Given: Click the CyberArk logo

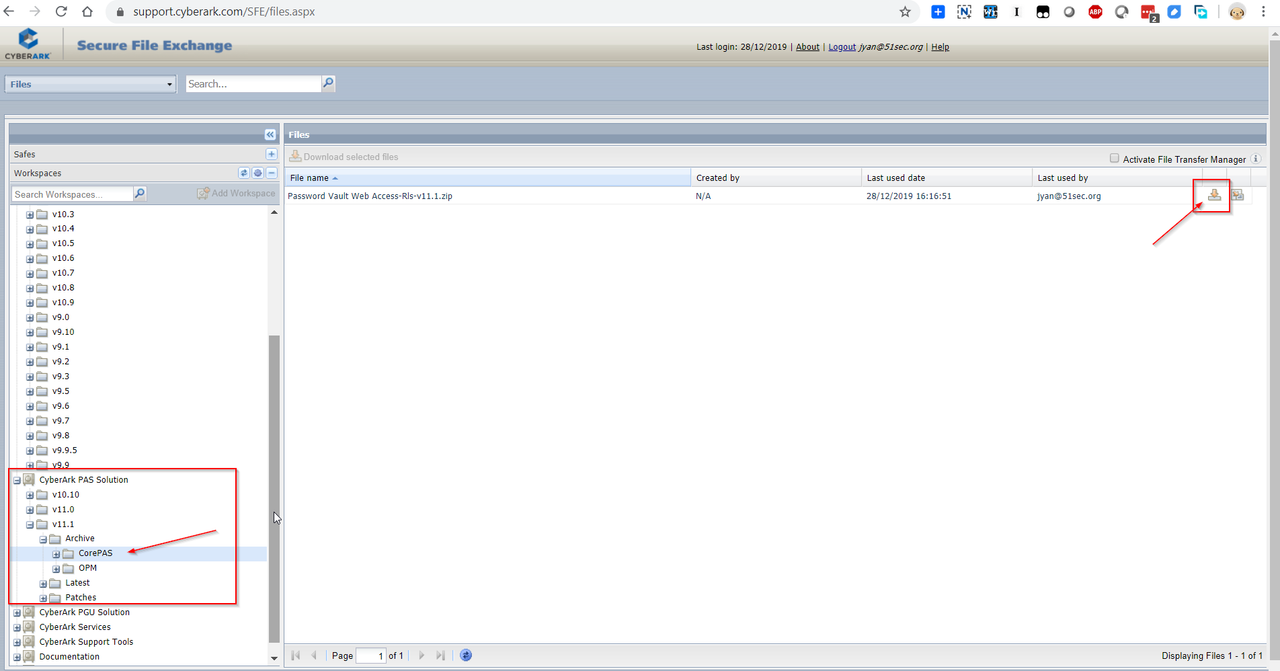Looking at the screenshot, I should coord(28,44).
